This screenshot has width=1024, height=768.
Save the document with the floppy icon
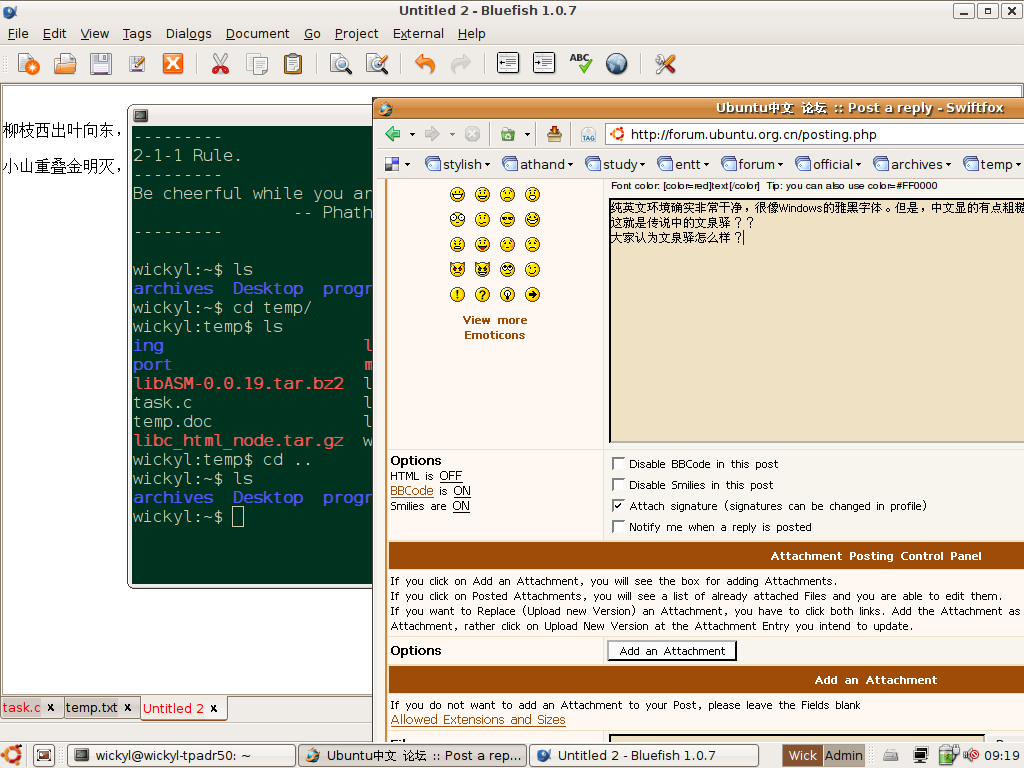click(x=101, y=64)
